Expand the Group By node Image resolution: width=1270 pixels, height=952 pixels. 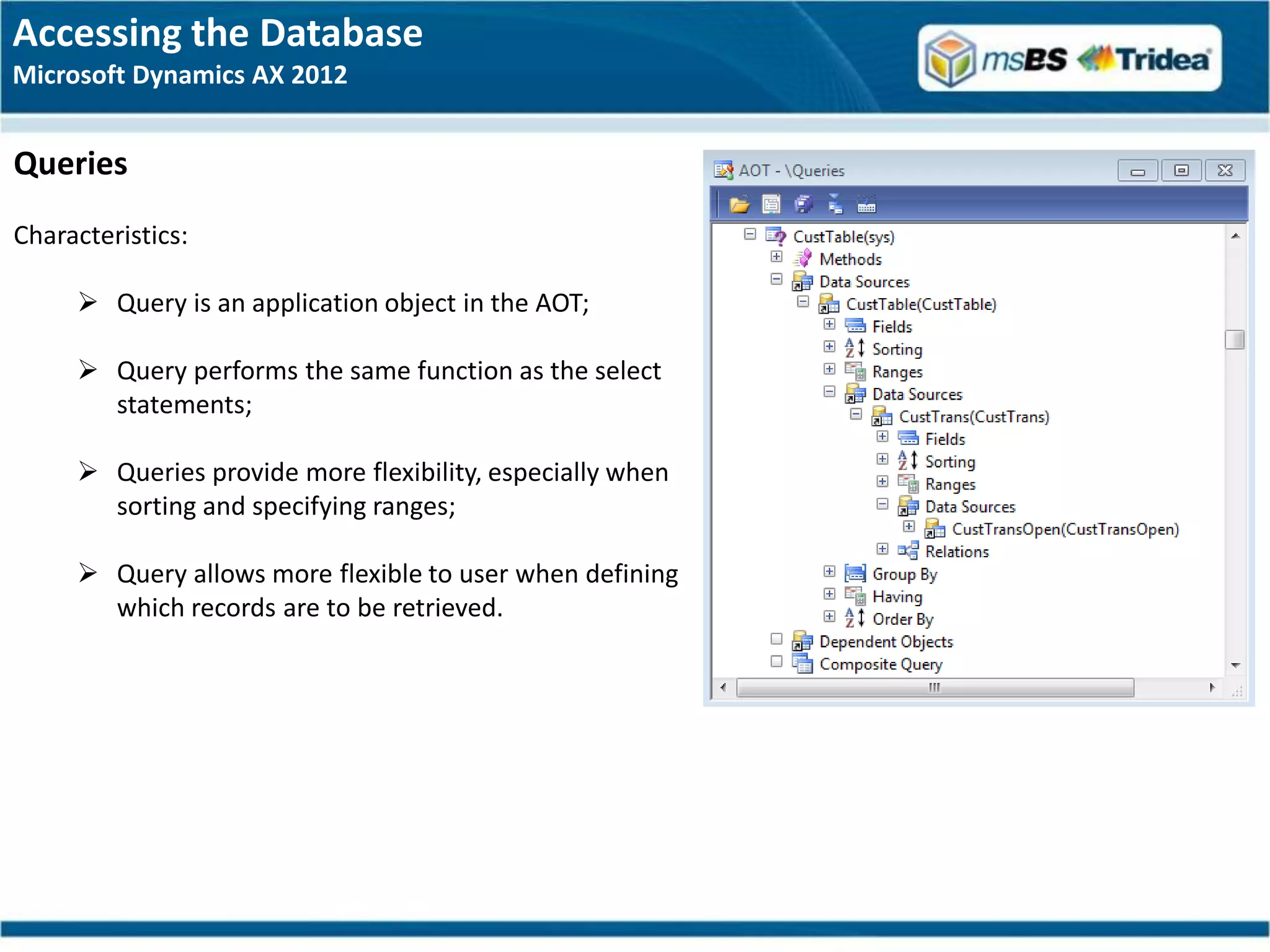tap(830, 571)
